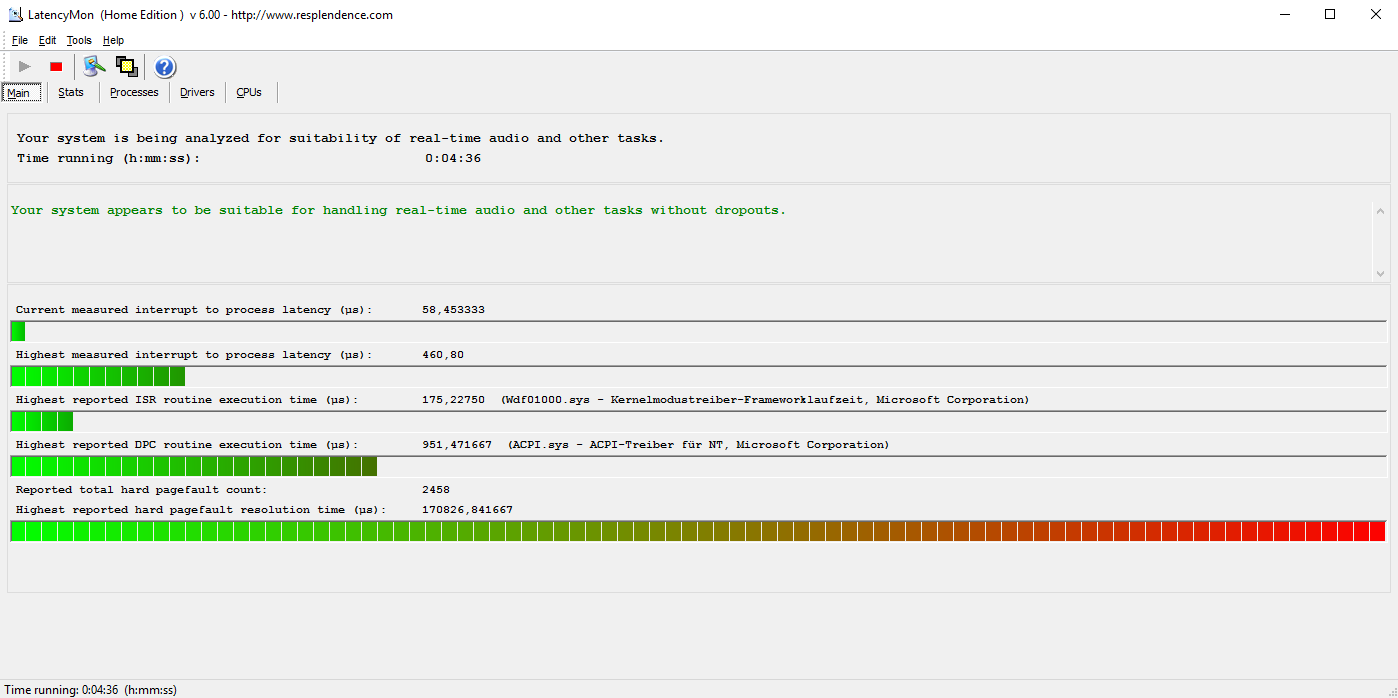Open help via the blue question mark
Screen dimensions: 1398x698
[x=165, y=67]
